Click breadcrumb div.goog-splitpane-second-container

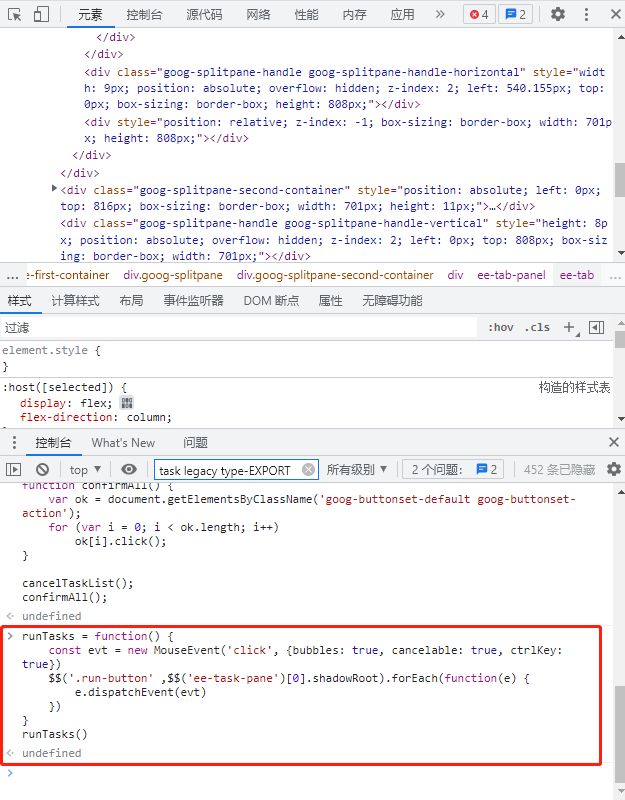335,276
